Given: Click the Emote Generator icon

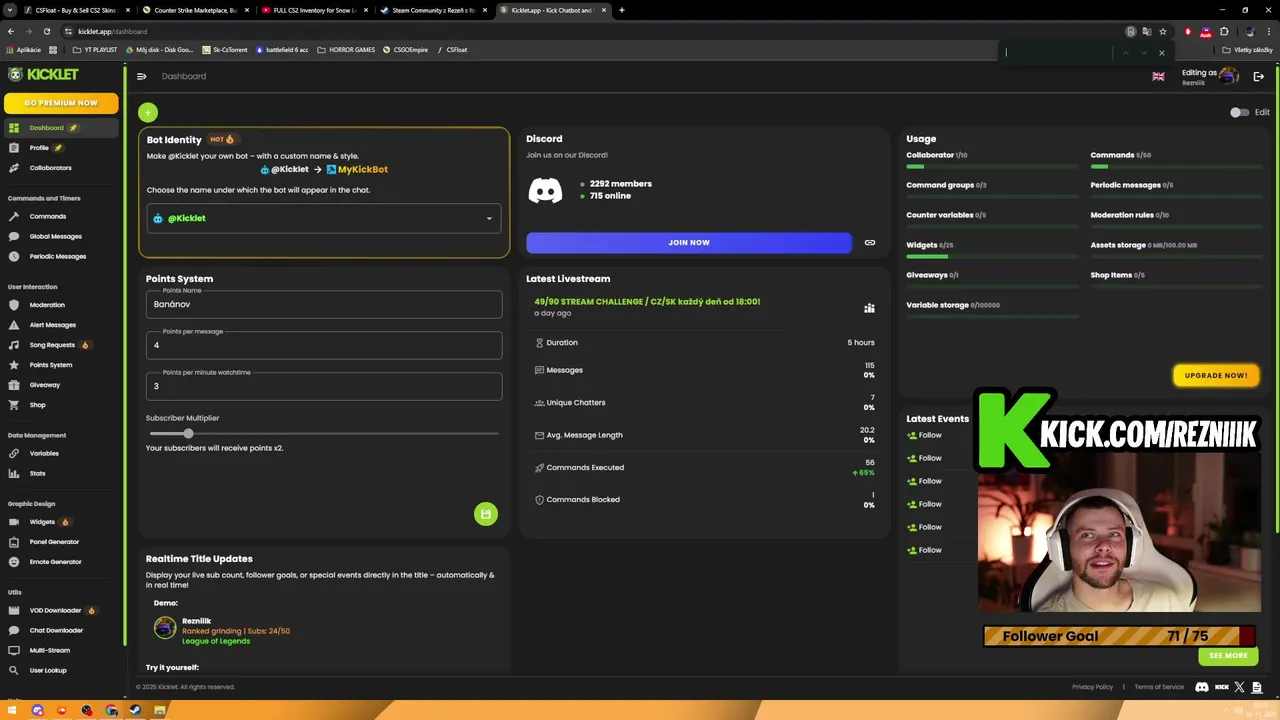Looking at the screenshot, I should point(14,562).
